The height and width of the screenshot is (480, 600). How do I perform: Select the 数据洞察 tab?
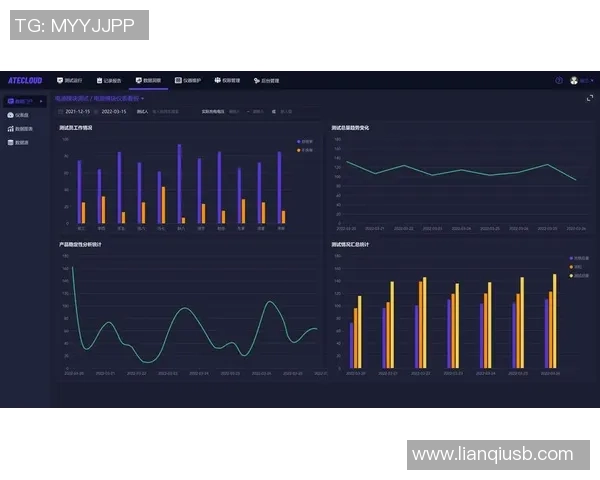[x=148, y=80]
